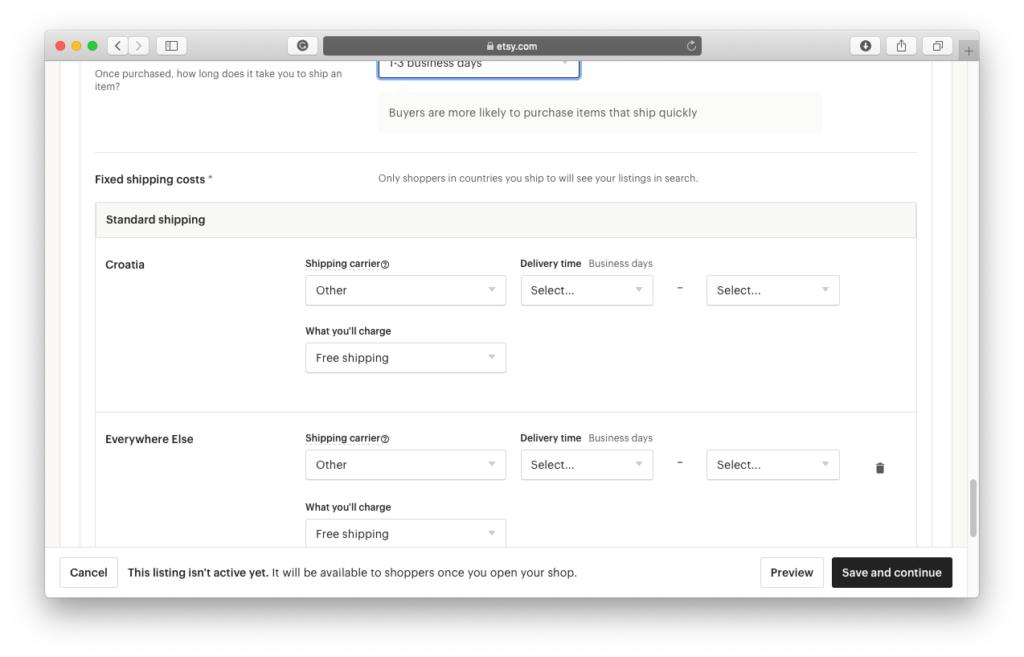This screenshot has width=1024, height=657.
Task: Click the Cancel button
Action: point(89,573)
